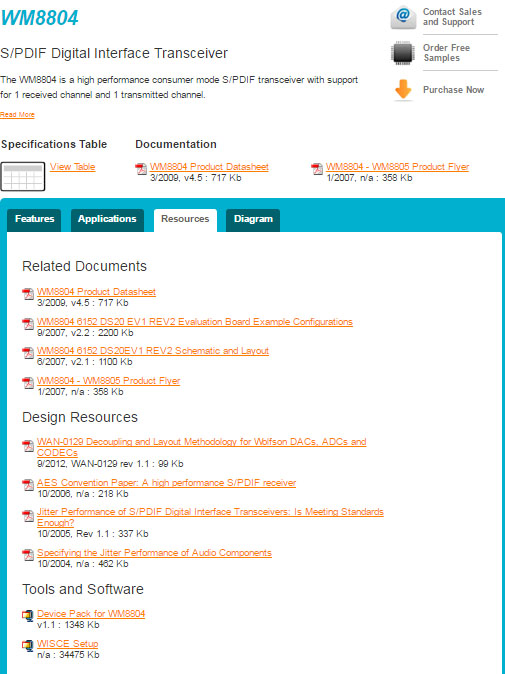Switch to the Applications tab
Screen dimensions: 505x674
(107, 220)
